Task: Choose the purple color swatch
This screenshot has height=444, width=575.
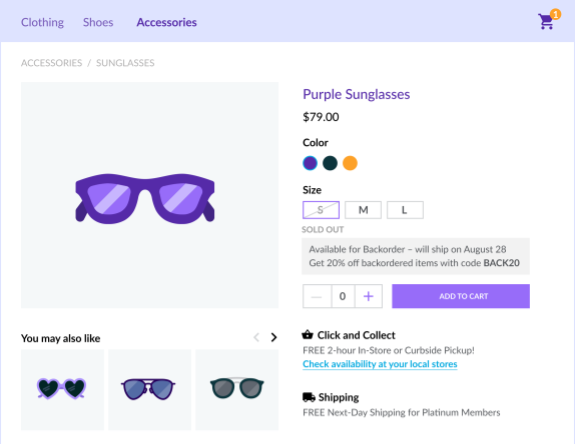Action: coord(310,163)
